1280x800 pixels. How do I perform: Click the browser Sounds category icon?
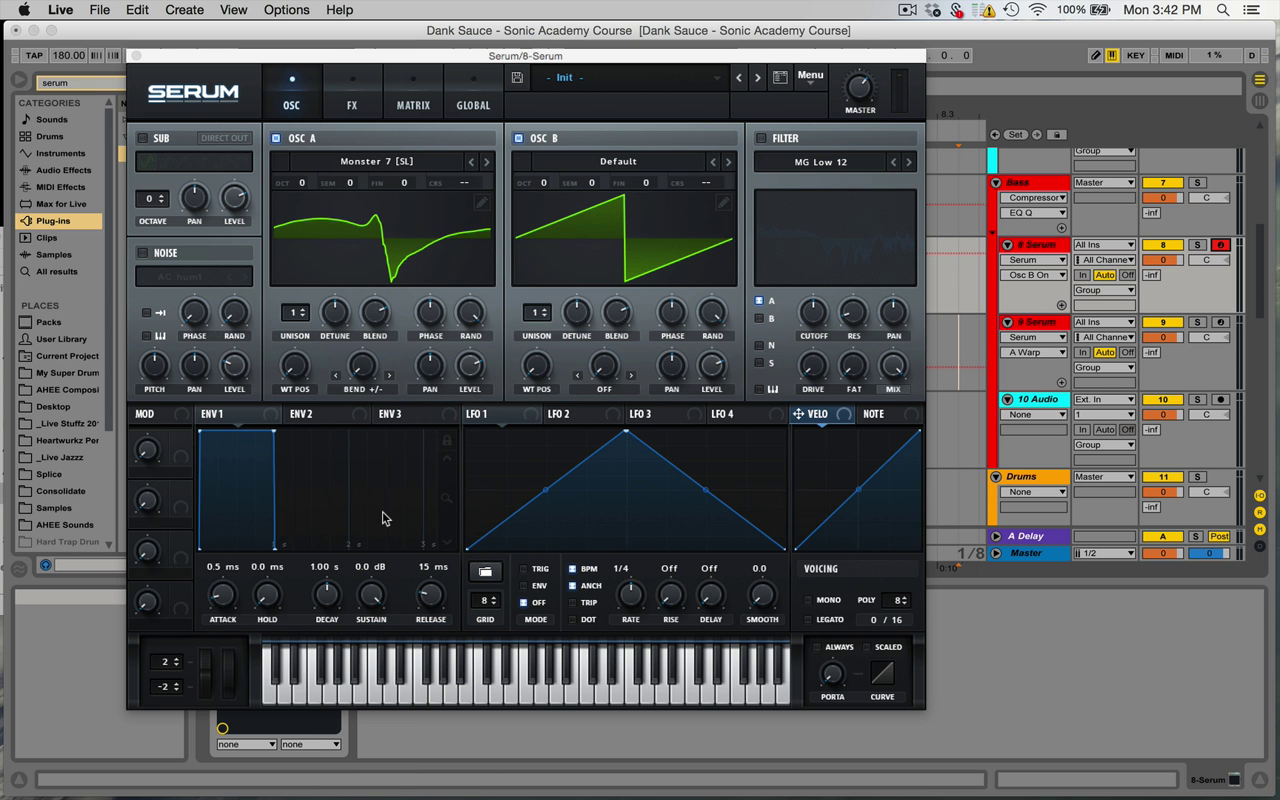[x=26, y=119]
